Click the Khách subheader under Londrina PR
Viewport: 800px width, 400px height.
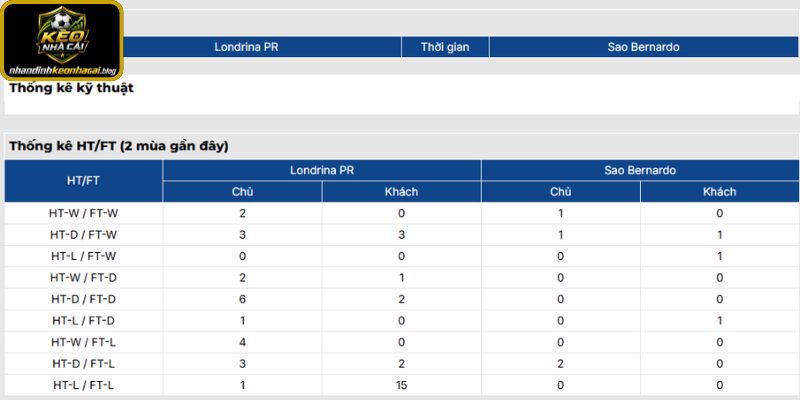click(x=402, y=192)
